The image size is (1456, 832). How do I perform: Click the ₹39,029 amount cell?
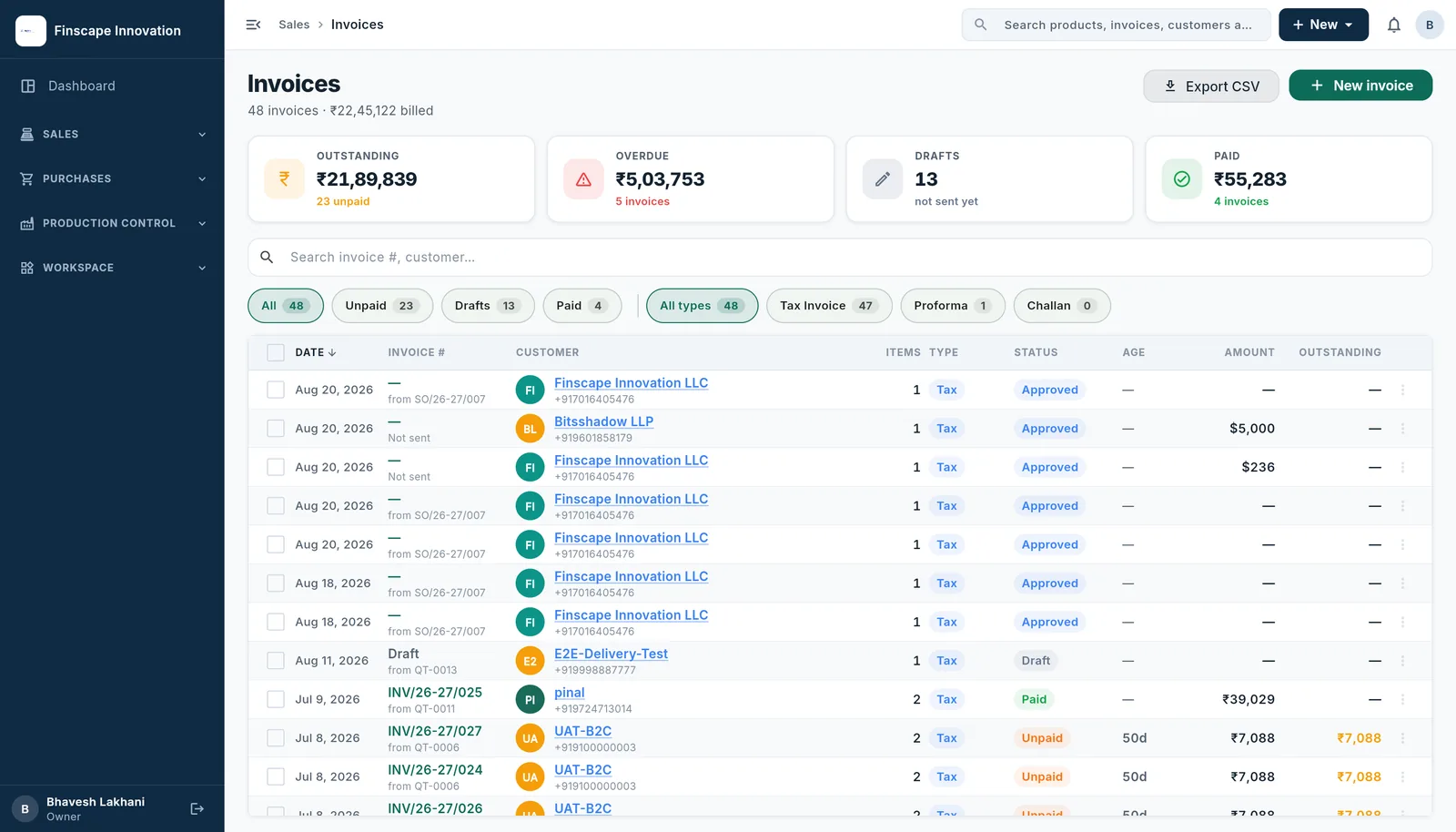pos(1249,699)
